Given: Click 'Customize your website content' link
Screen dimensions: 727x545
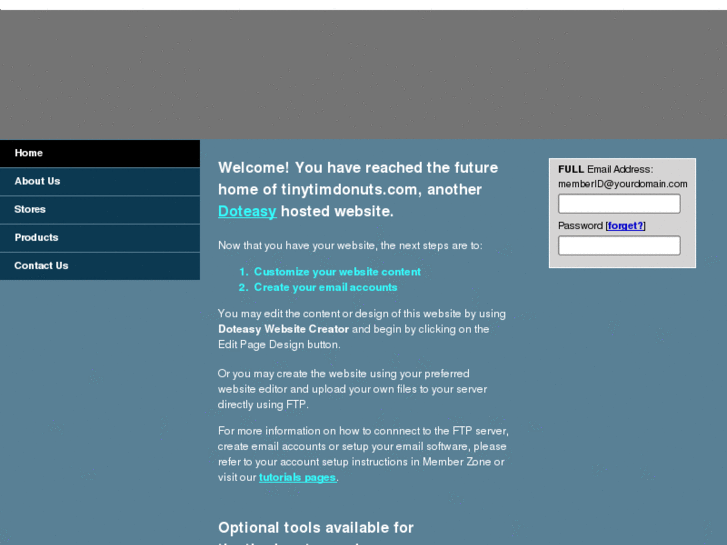Looking at the screenshot, I should tap(337, 272).
